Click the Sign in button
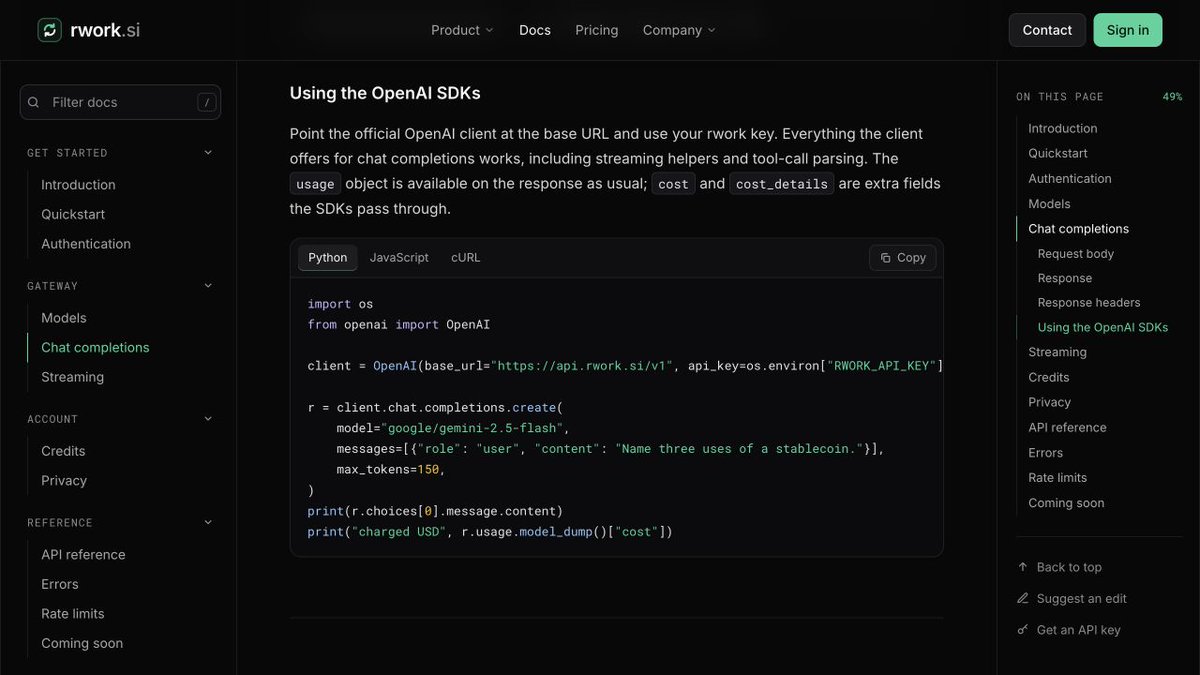Screen dimensions: 1200x675 1128,30
